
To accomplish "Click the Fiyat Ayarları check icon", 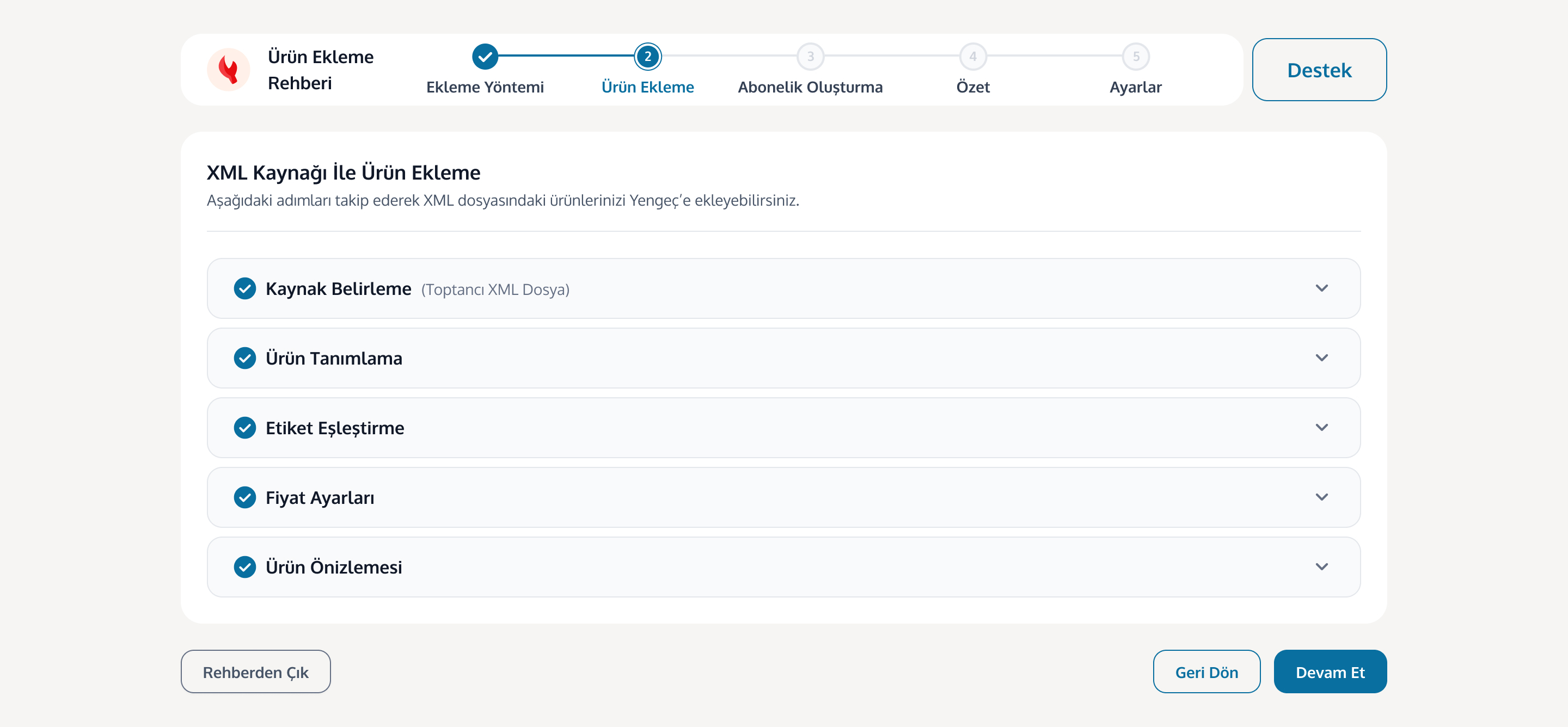I will pyautogui.click(x=244, y=498).
